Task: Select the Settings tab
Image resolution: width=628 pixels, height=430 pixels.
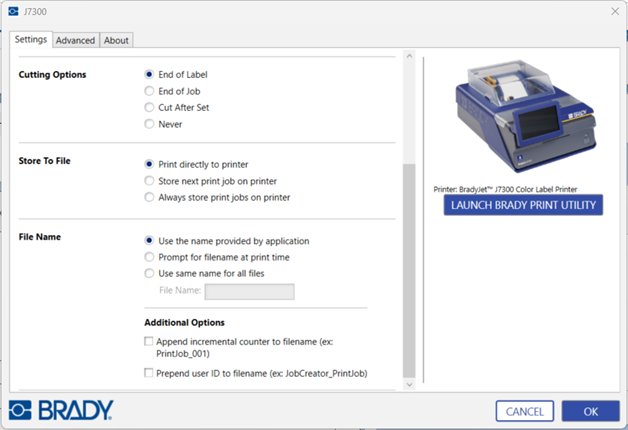Action: (31, 40)
